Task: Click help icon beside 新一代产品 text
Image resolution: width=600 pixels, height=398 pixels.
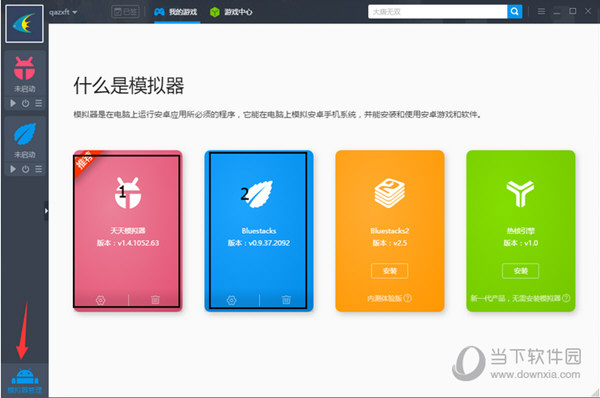Action: click(566, 298)
